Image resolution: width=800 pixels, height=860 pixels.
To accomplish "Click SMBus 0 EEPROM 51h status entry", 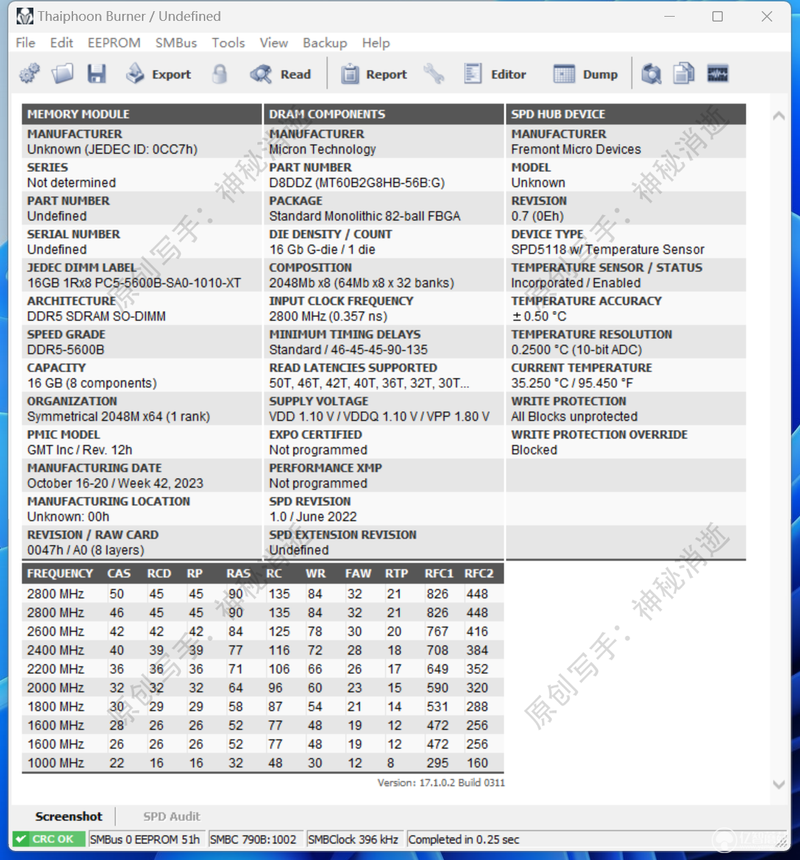I will (x=145, y=839).
